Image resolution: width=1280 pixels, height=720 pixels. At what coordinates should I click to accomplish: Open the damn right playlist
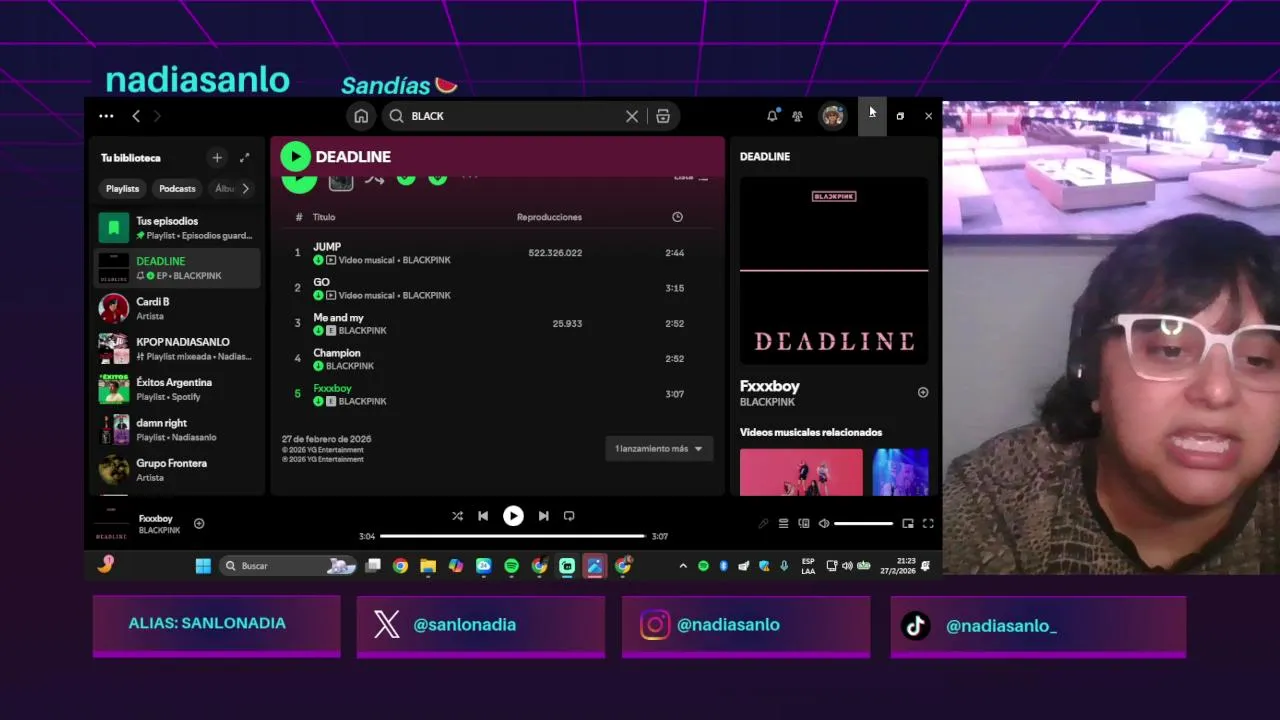(x=177, y=429)
